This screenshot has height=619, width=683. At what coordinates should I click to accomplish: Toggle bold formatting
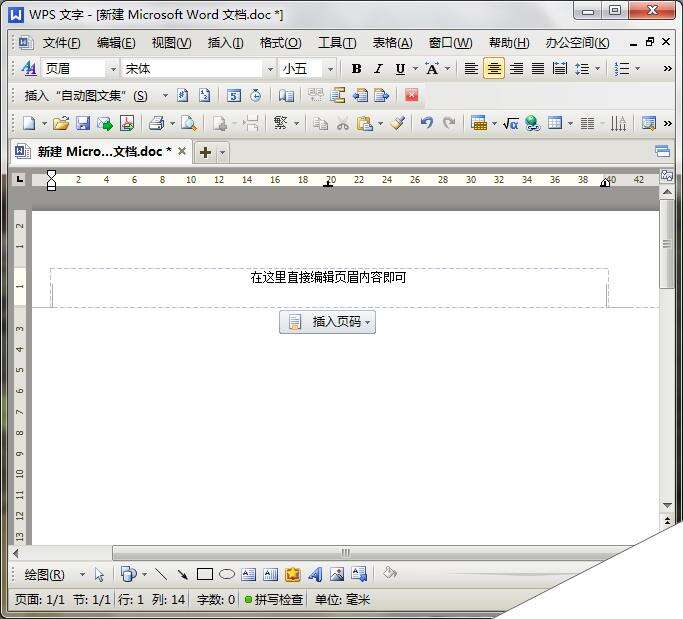click(x=356, y=69)
